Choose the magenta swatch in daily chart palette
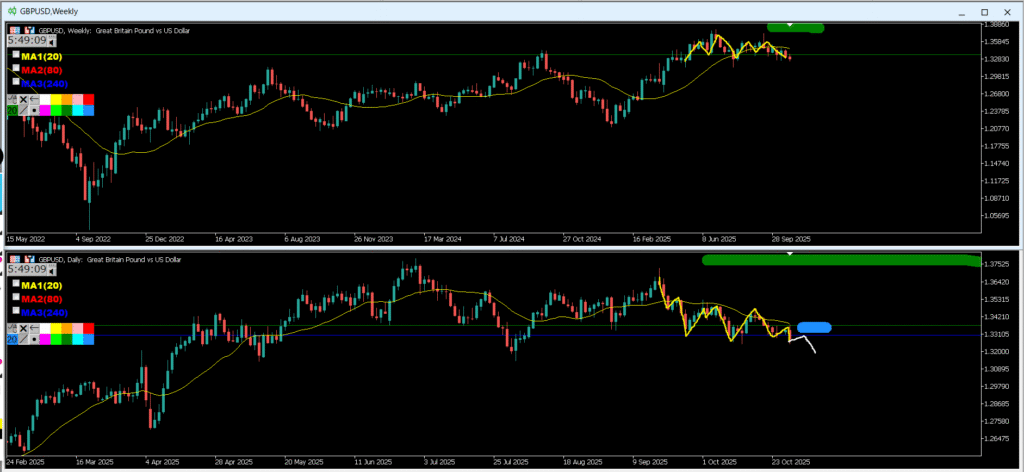This screenshot has height=472, width=1024. tap(45, 340)
